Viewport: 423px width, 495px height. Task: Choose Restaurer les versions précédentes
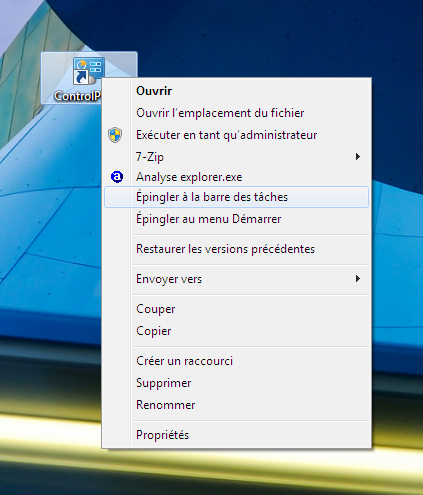[236, 249]
